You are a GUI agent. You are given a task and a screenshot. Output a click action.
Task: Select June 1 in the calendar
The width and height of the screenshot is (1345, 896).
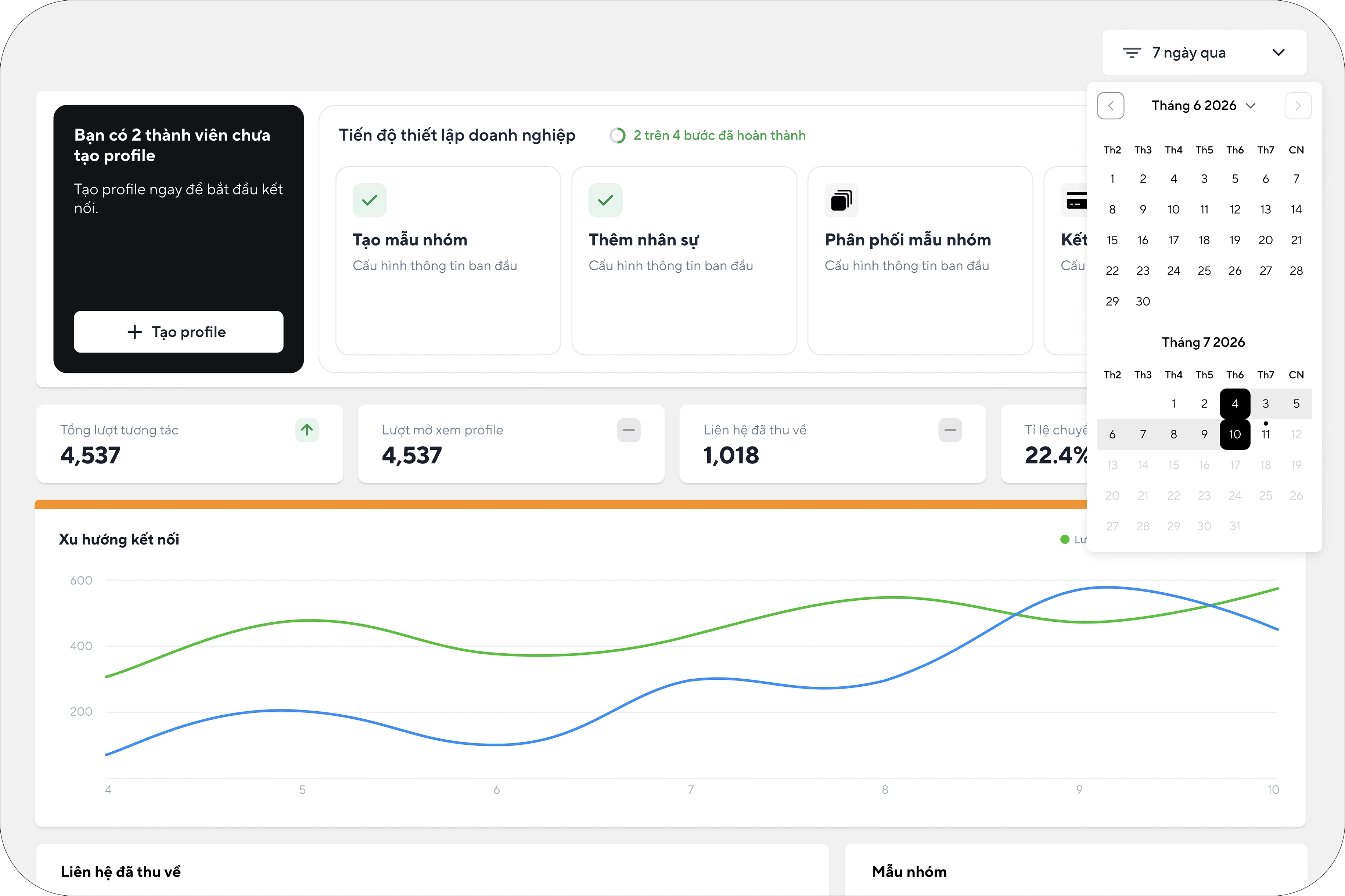[x=1112, y=179]
